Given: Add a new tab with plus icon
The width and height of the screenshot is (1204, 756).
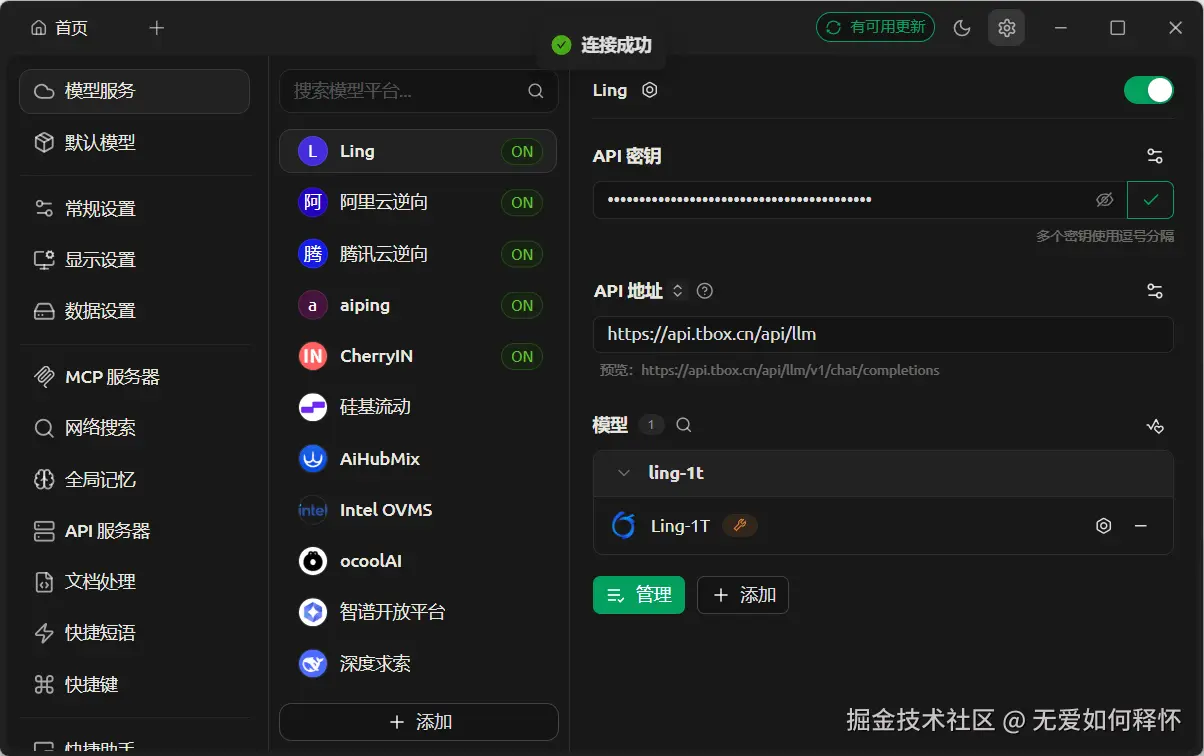Looking at the screenshot, I should point(156,28).
